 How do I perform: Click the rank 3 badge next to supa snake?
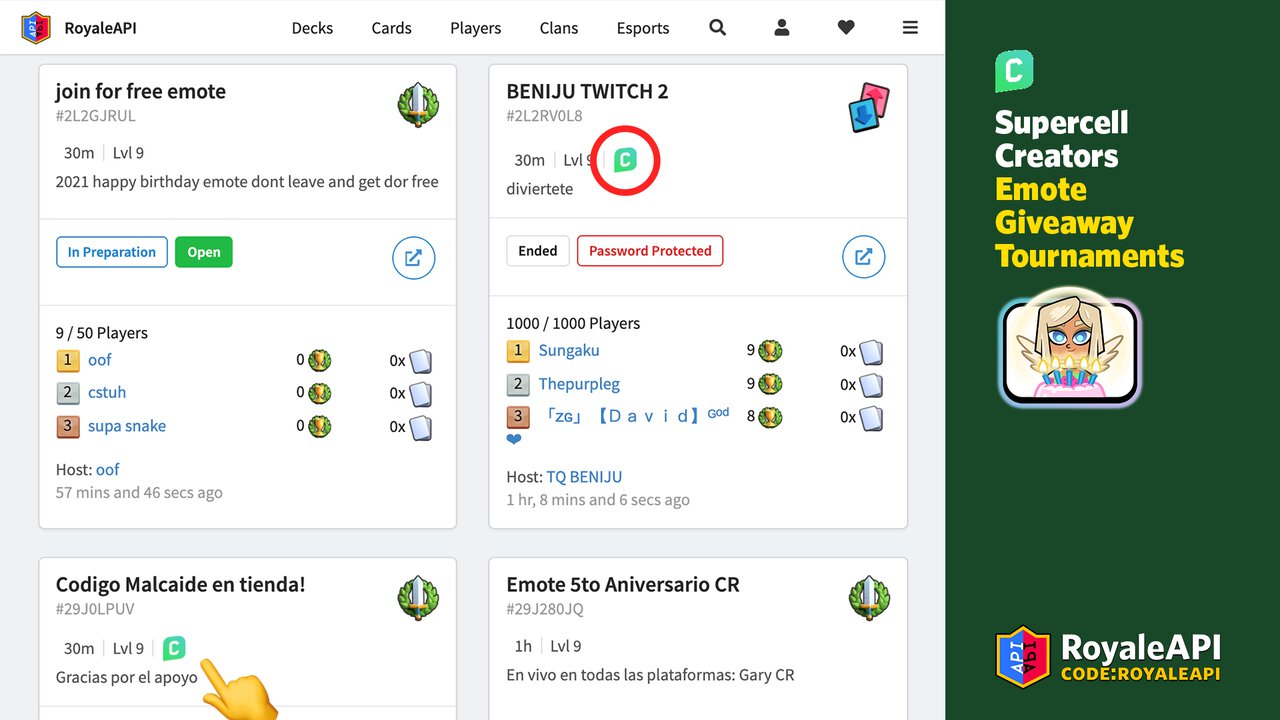pos(67,426)
